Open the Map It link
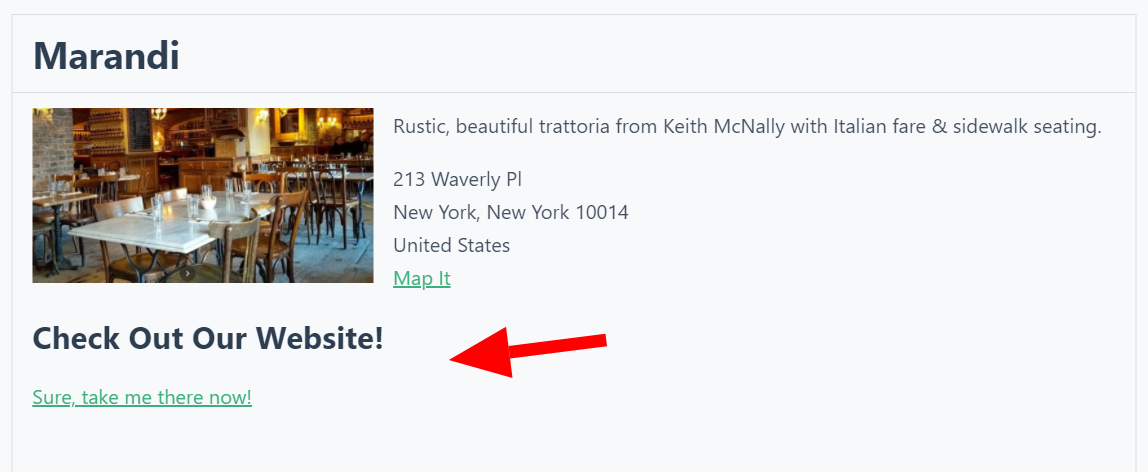The image size is (1148, 472). click(x=422, y=278)
